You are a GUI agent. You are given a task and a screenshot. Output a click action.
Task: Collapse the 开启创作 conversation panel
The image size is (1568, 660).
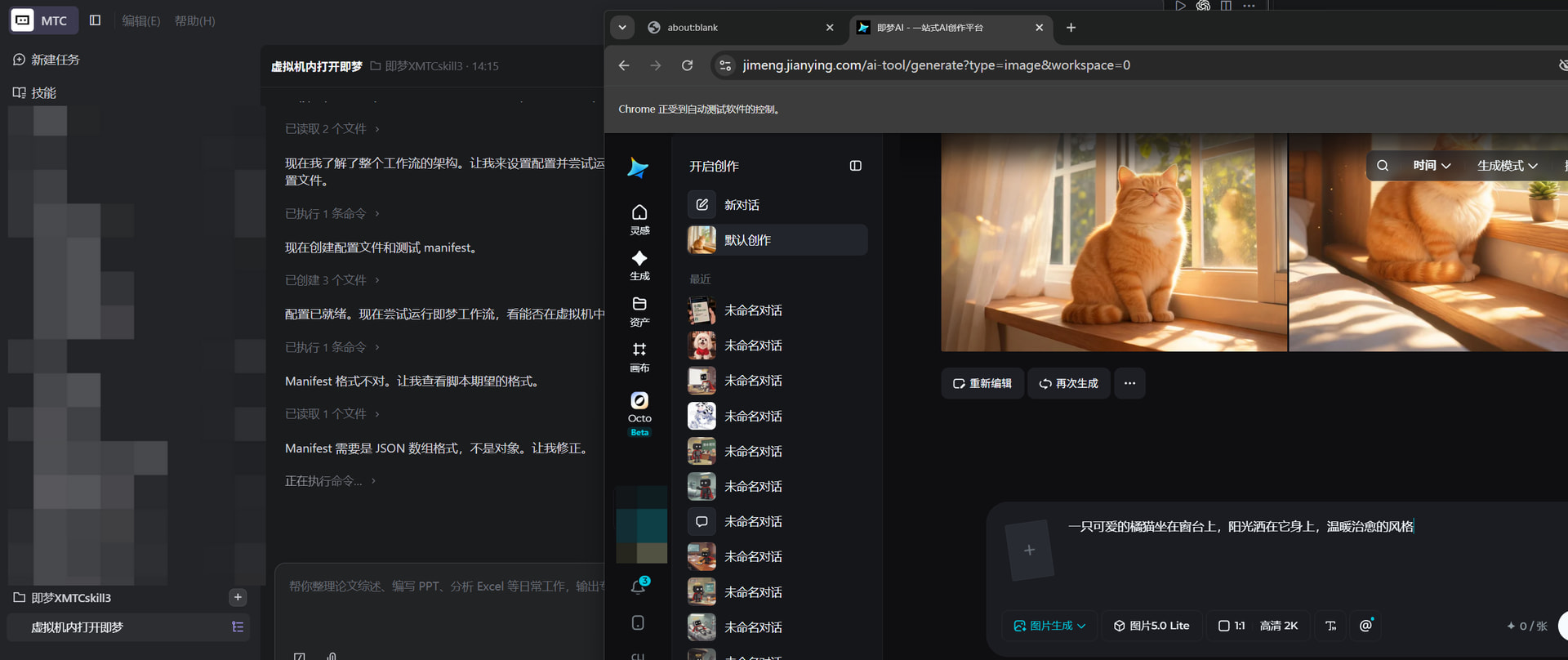click(855, 166)
